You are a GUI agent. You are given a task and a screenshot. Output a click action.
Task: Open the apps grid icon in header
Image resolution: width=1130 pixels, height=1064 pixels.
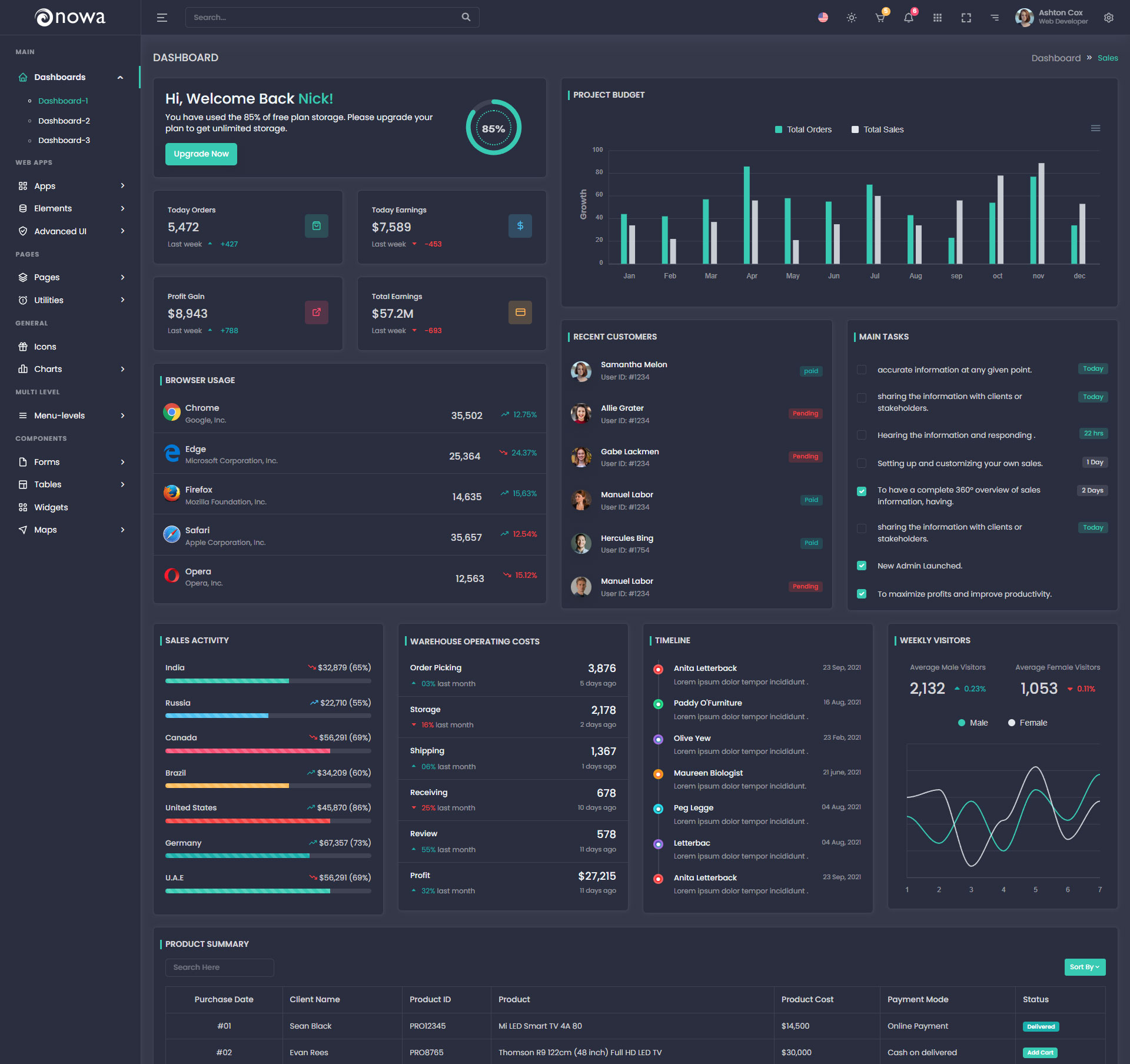point(938,18)
